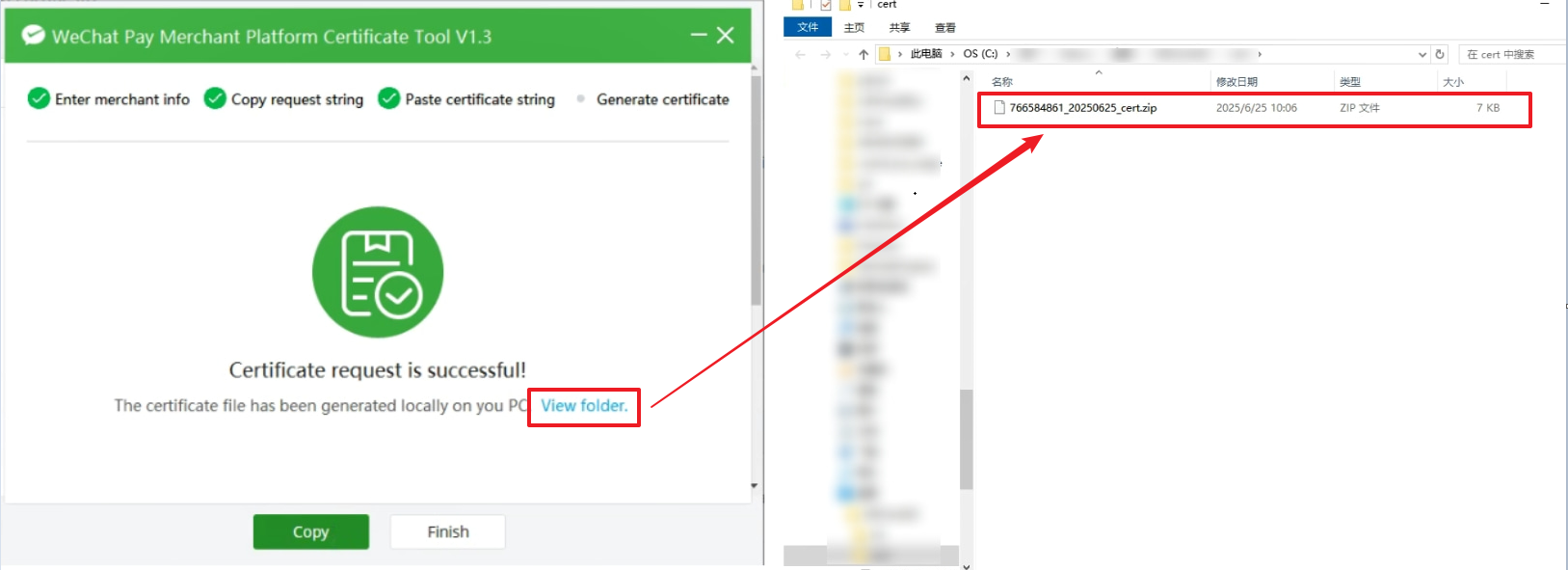This screenshot has width=1568, height=570.
Task: Open the 查看 ribbon tab
Action: (x=945, y=28)
